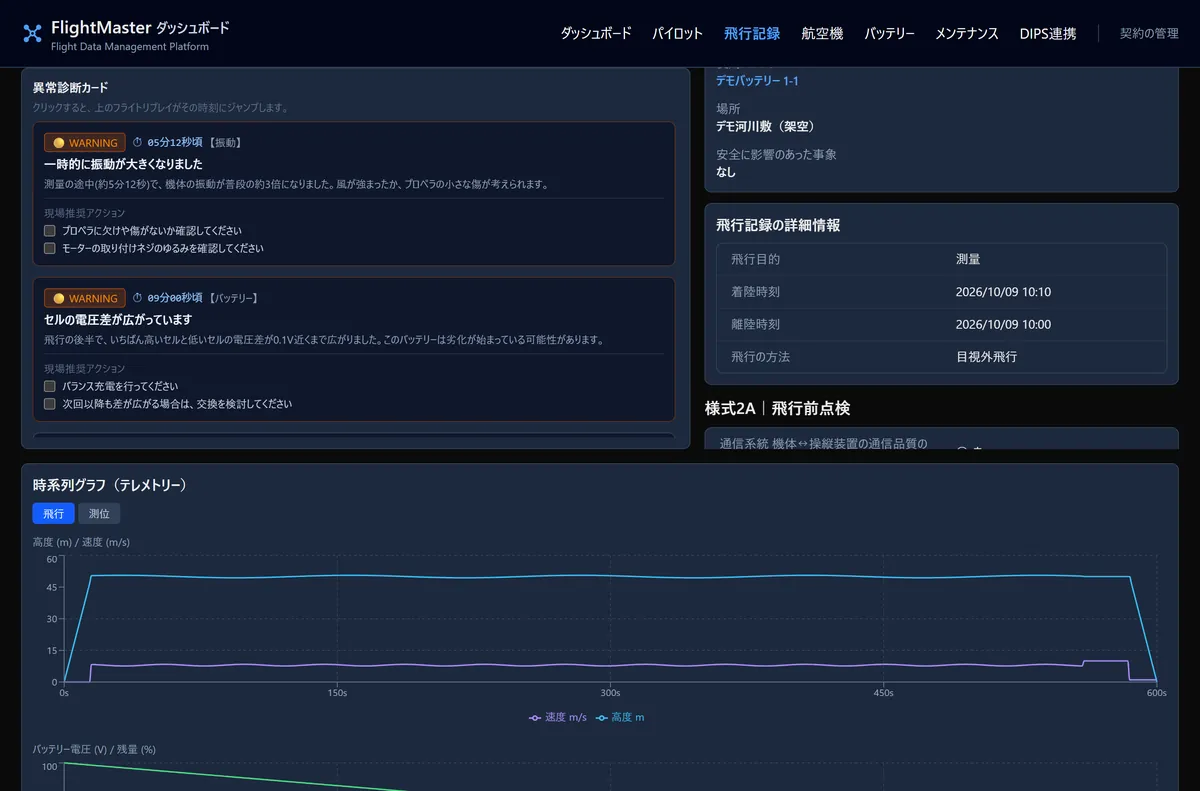Image resolution: width=1200 pixels, height=791 pixels.
Task: Click the clock icon beside 05分12秒頃
Action: tap(138, 143)
